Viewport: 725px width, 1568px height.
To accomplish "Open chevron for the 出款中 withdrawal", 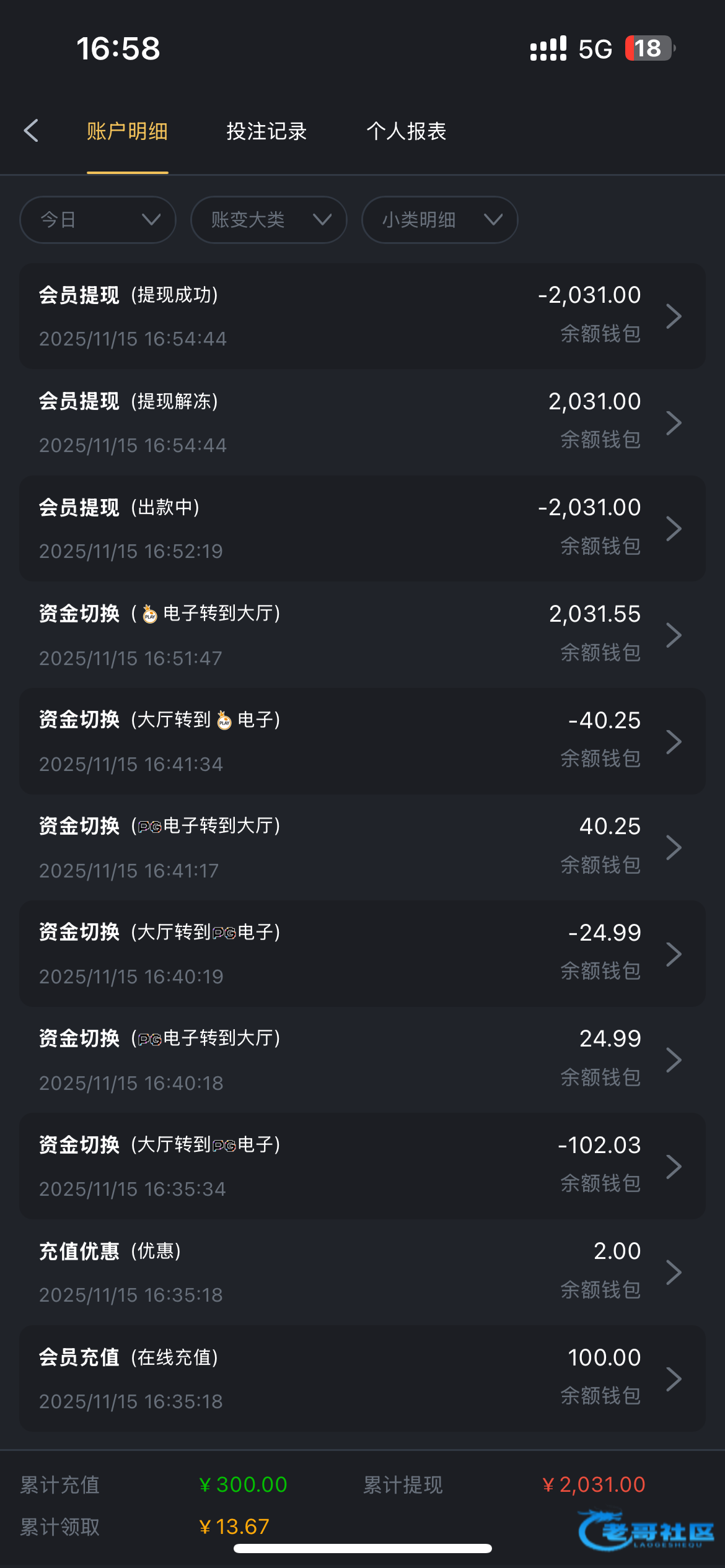I will (674, 529).
